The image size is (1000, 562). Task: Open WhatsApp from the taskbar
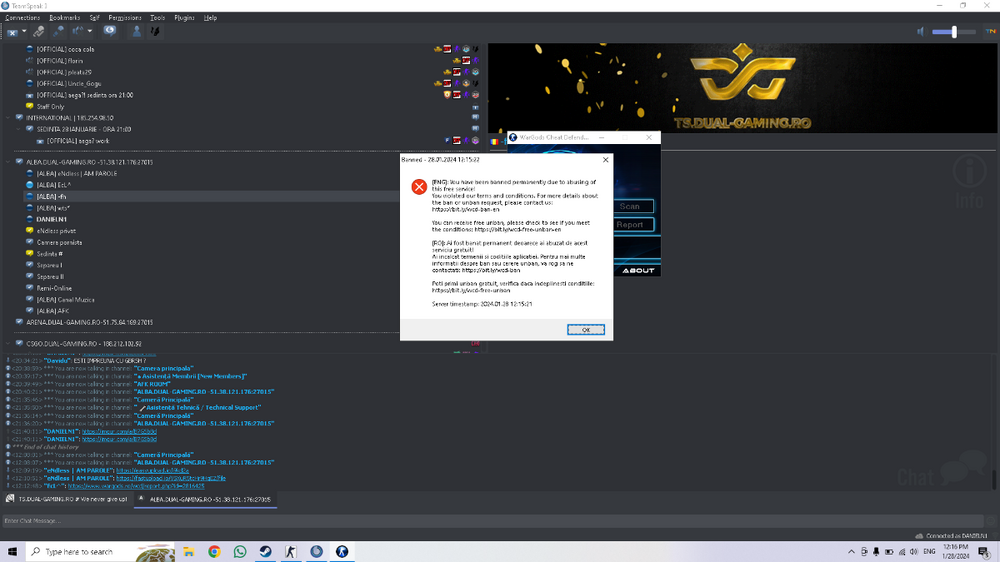pos(240,551)
